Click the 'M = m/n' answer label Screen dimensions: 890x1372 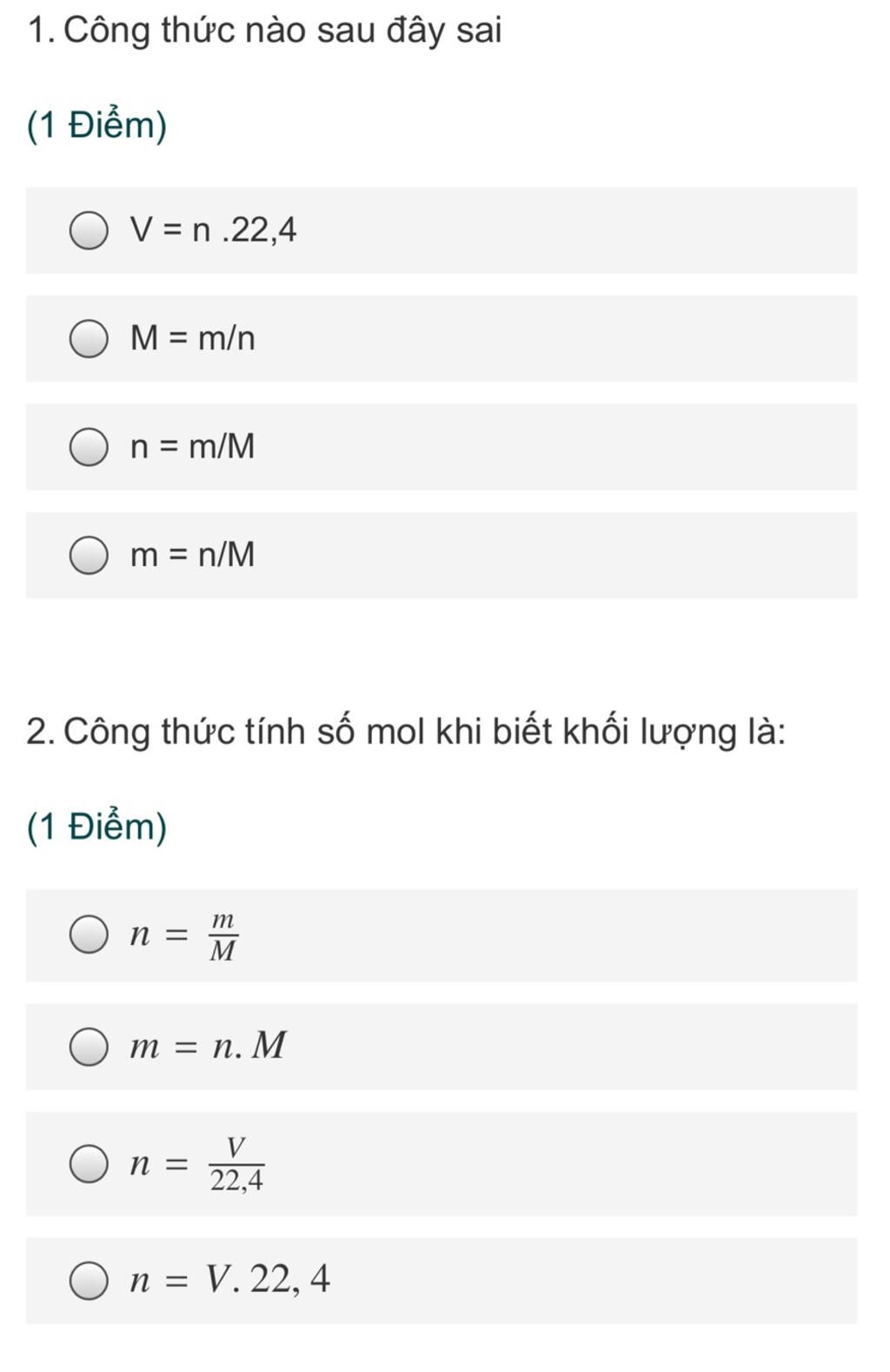[x=193, y=338]
